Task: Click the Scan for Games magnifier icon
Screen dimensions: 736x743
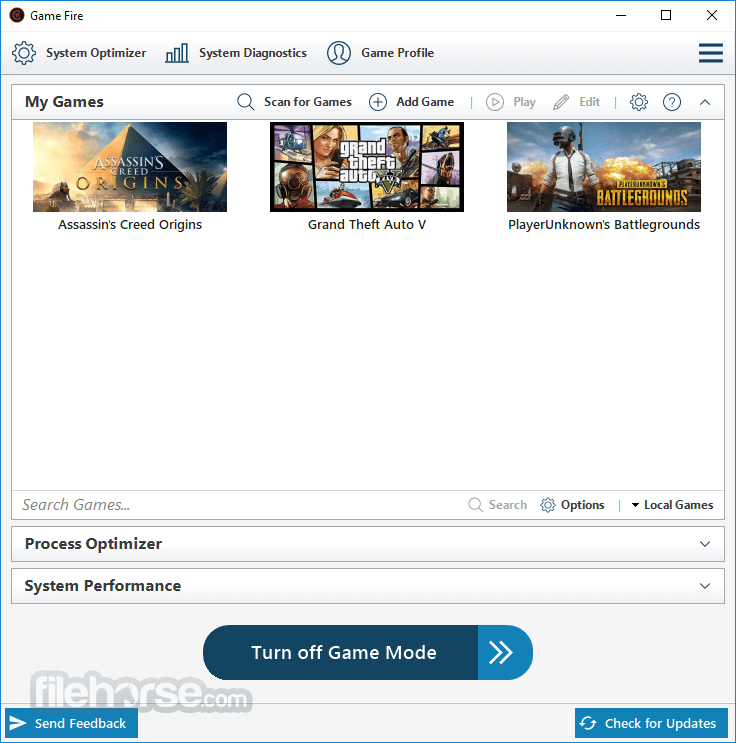Action: click(245, 102)
